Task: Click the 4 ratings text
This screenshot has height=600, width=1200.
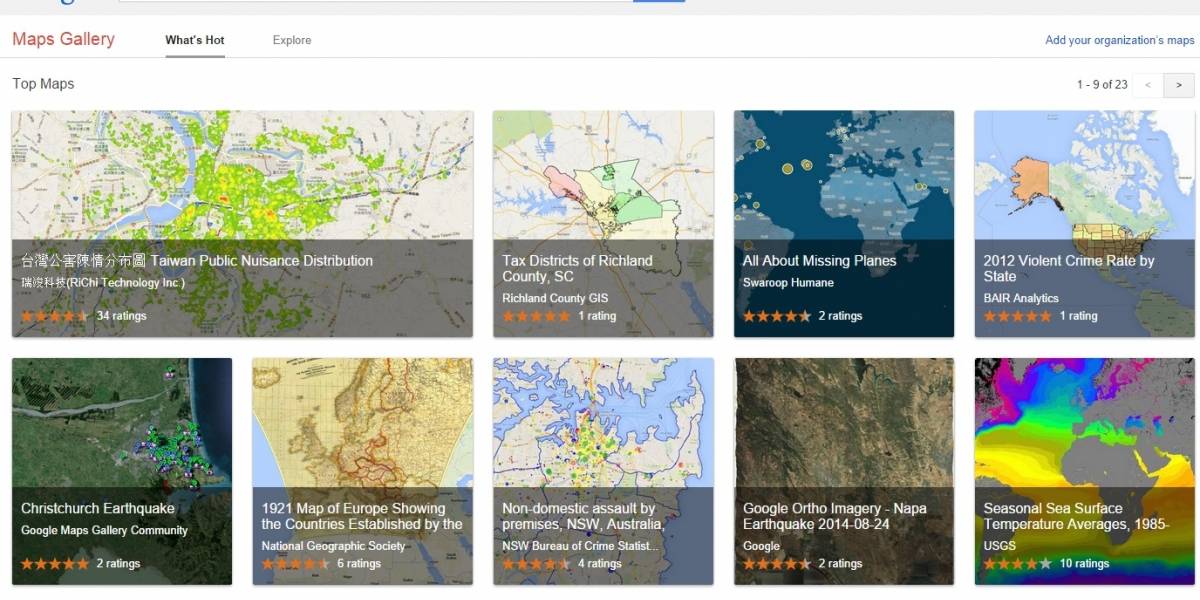Action: tap(599, 564)
